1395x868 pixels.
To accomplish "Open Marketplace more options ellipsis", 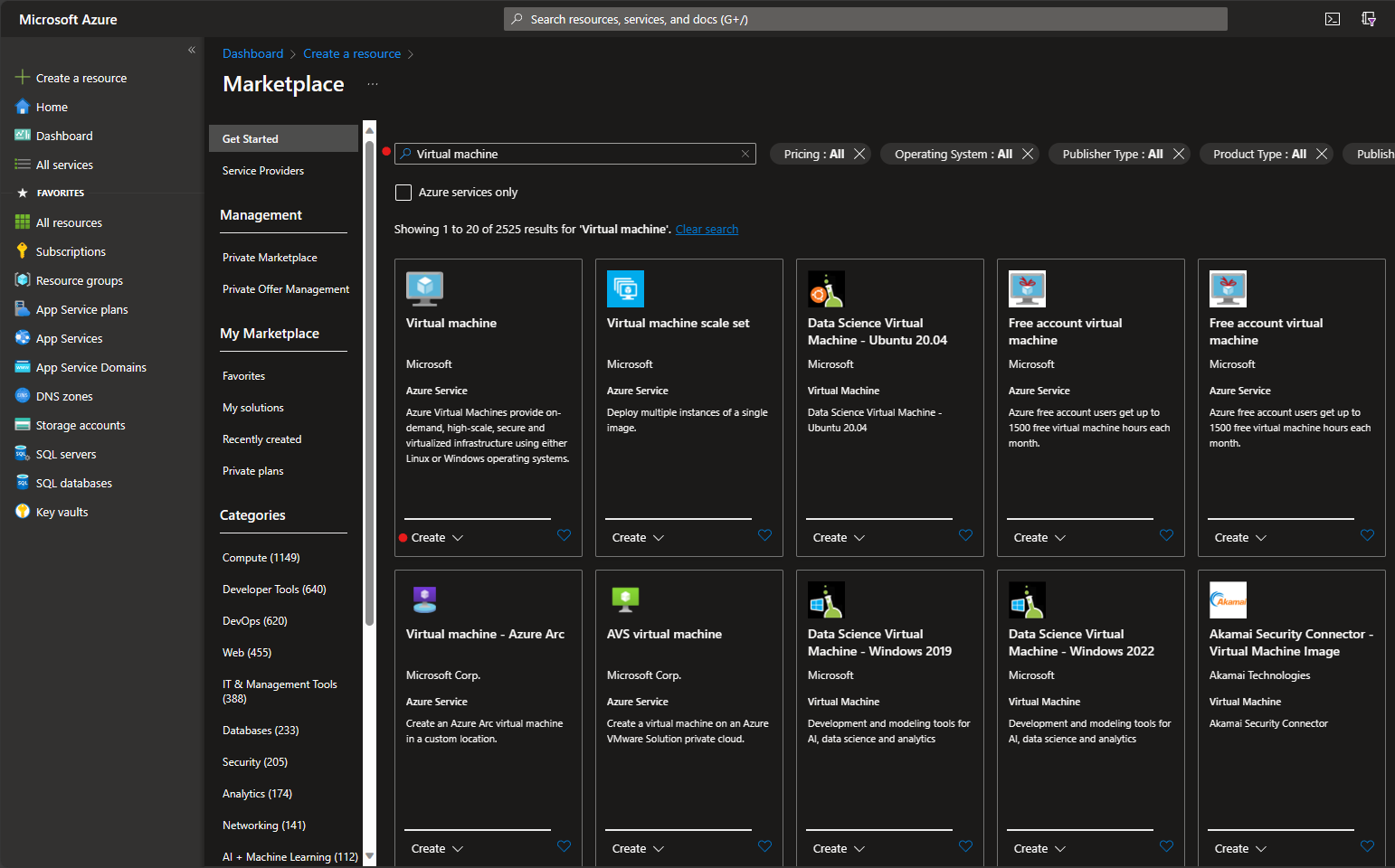I will (x=373, y=84).
